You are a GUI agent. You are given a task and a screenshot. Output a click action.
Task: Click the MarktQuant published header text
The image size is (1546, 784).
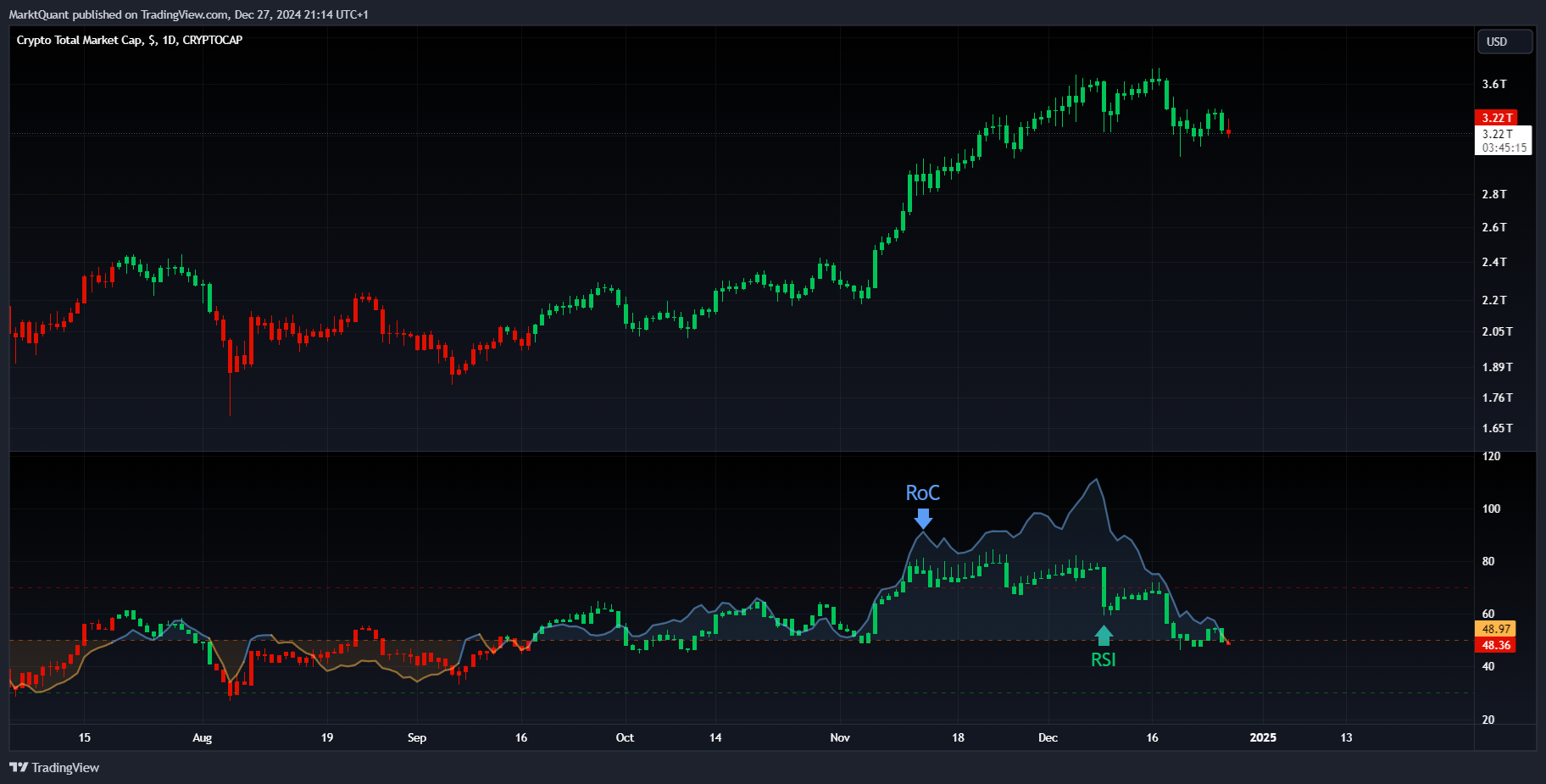(189, 14)
